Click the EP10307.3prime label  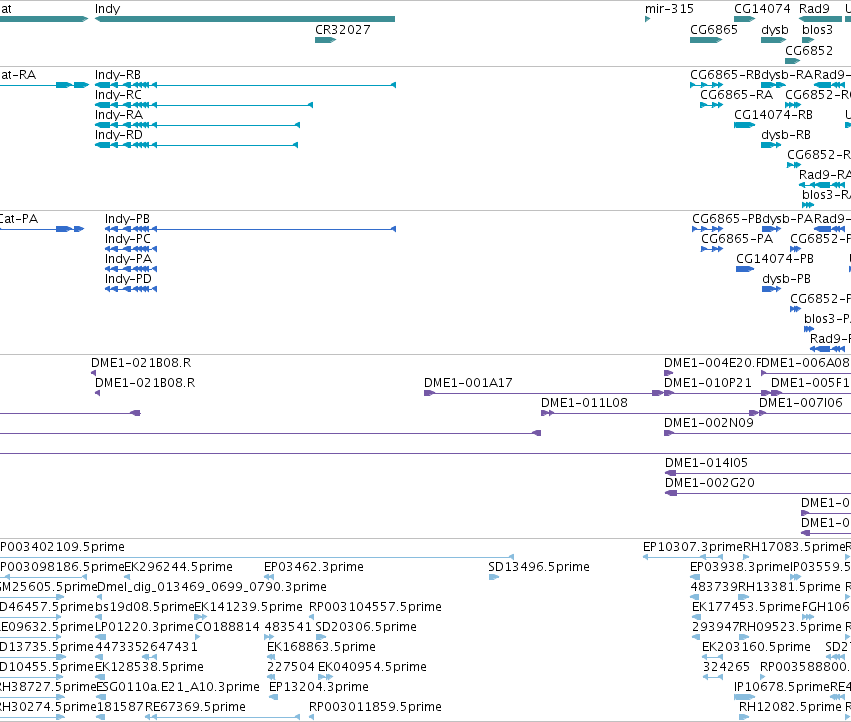(x=693, y=547)
